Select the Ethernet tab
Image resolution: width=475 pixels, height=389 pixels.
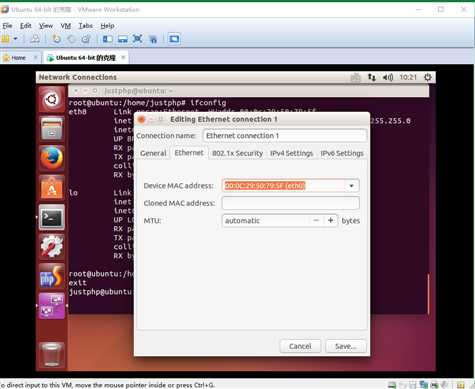tap(189, 153)
